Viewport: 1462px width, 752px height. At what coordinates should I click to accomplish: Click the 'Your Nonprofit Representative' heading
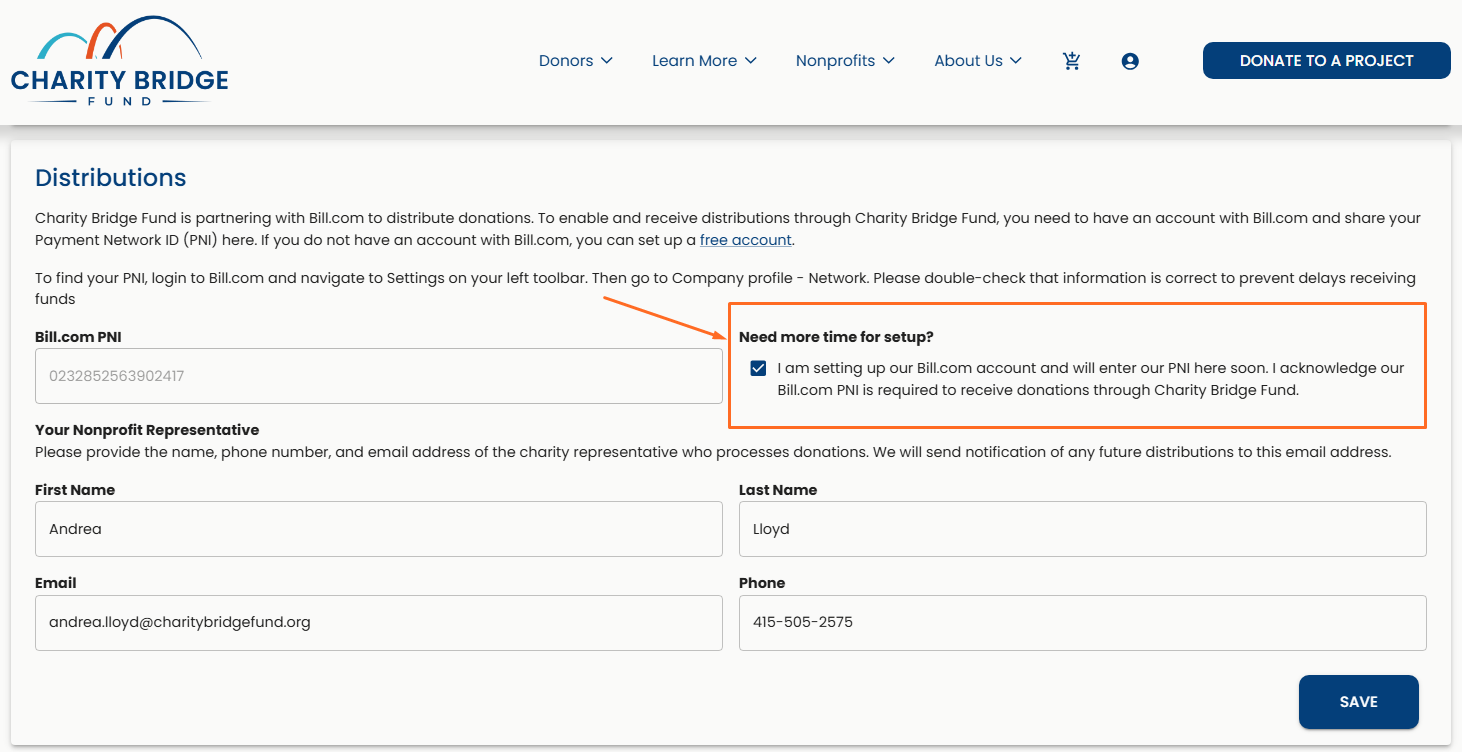coord(147,430)
